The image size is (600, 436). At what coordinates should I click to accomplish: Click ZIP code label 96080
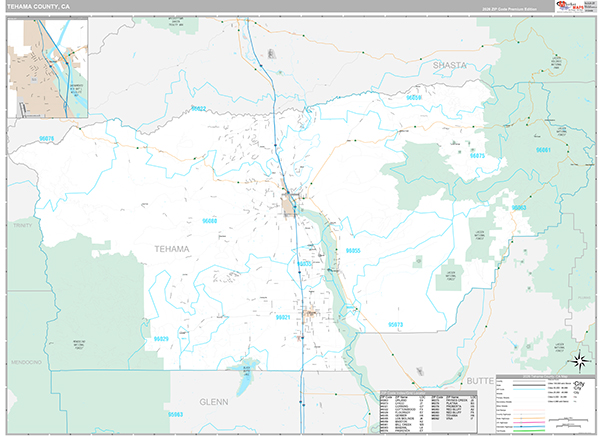coord(209,221)
